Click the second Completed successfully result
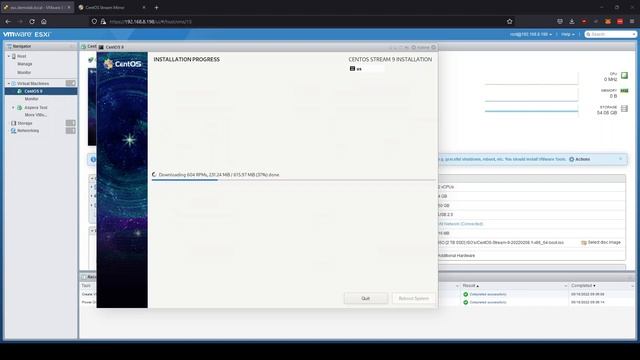 point(488,302)
